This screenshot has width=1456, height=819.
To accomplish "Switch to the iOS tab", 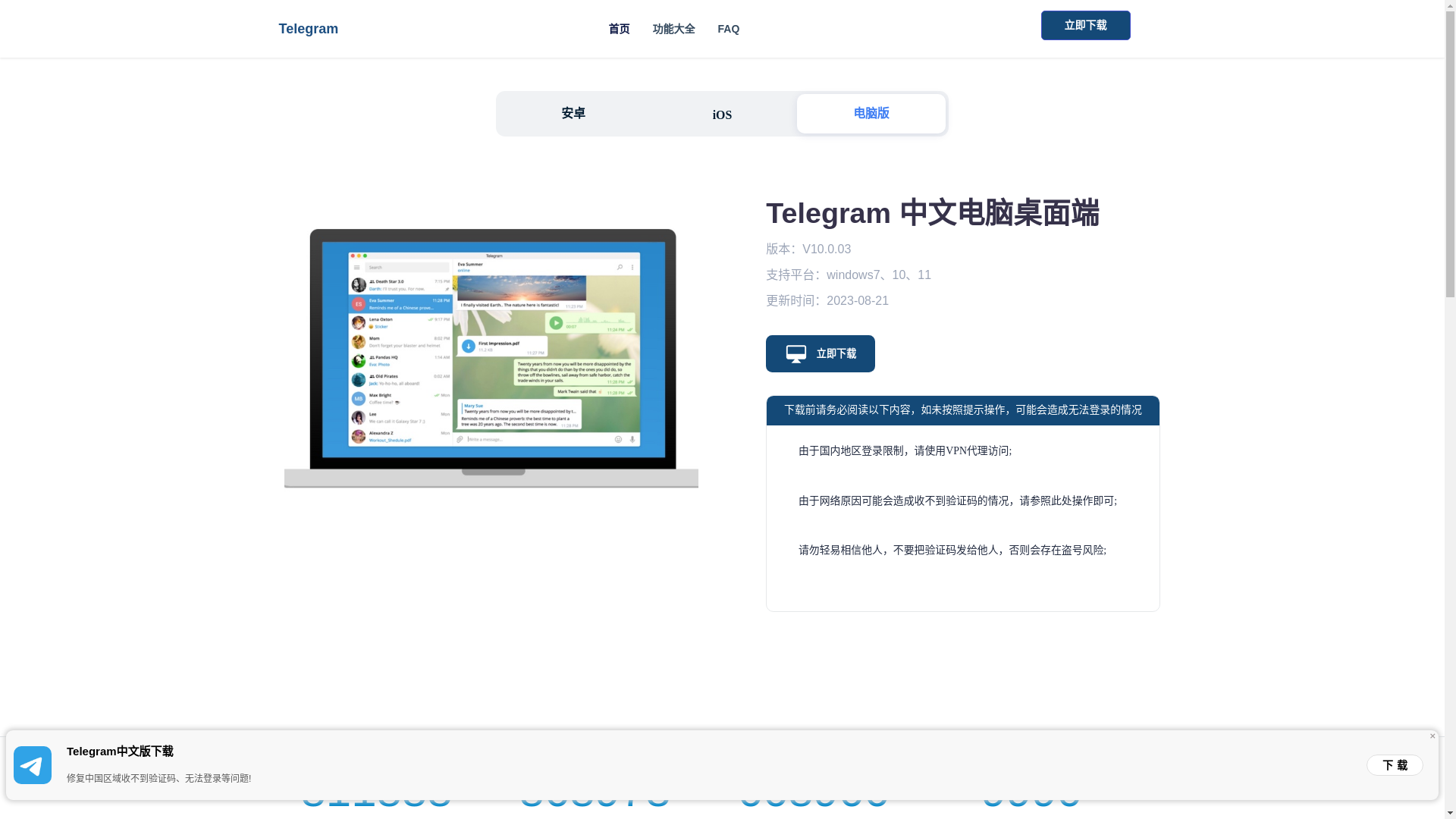I will click(x=722, y=115).
